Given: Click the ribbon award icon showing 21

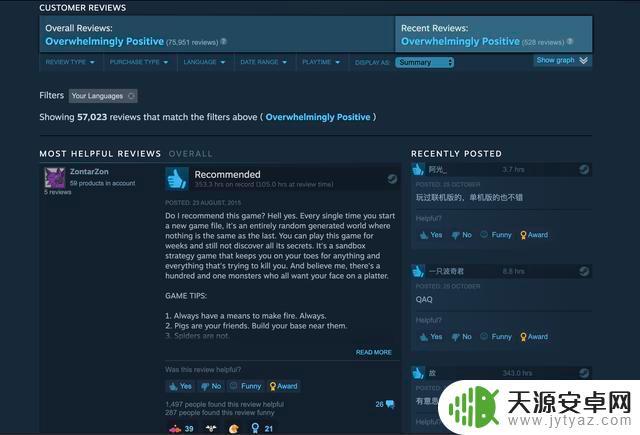Looking at the screenshot, I should click(255, 428).
